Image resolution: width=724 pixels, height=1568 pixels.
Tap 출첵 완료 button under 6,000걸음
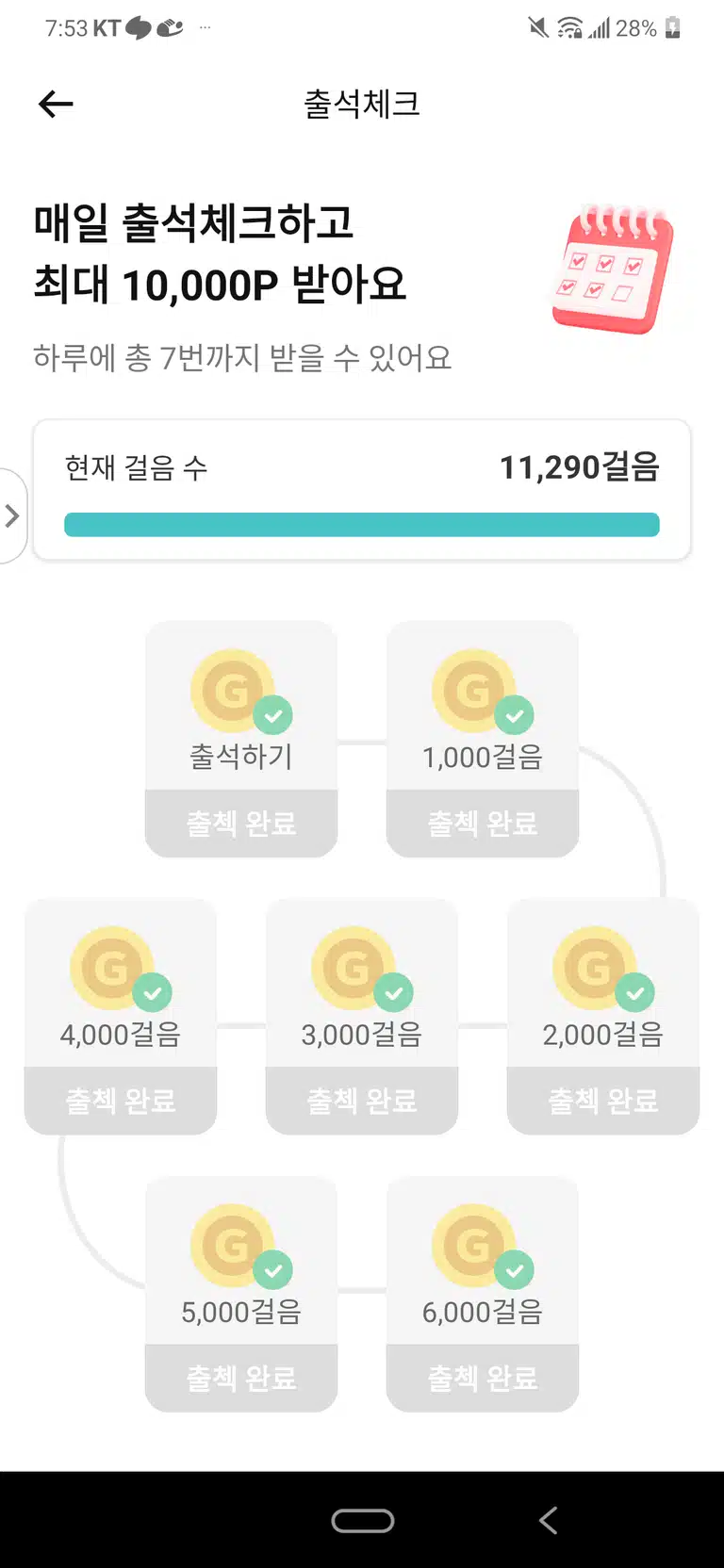tap(483, 1378)
